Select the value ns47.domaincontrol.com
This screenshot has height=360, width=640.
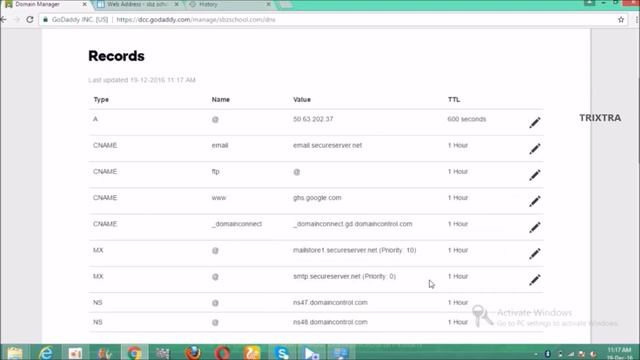(330, 302)
